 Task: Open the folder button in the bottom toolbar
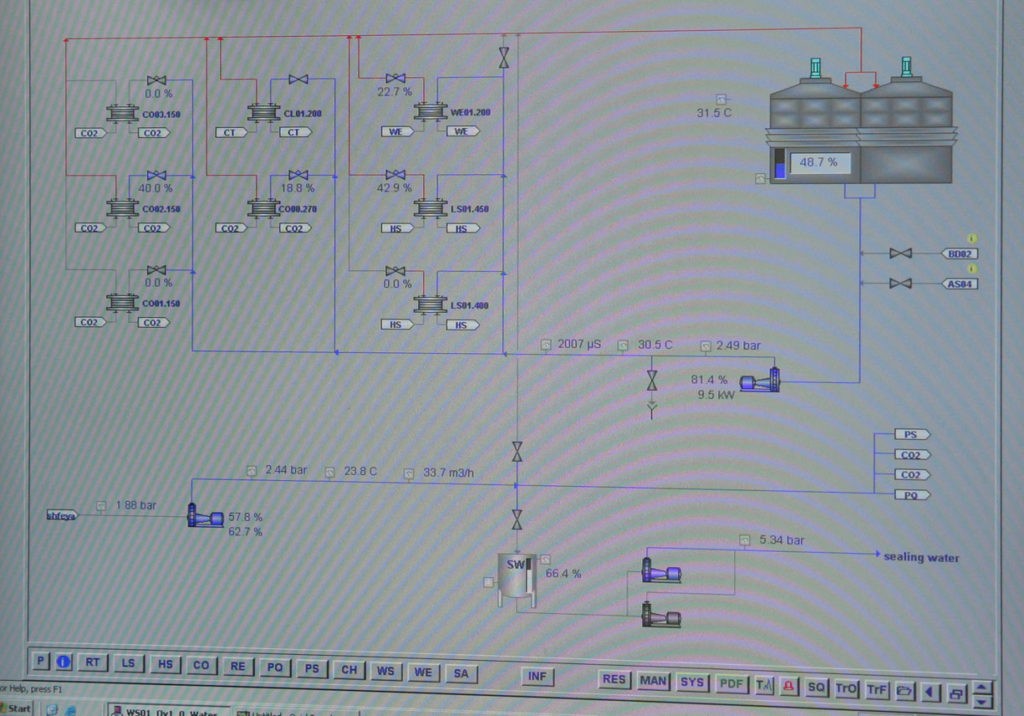click(x=904, y=690)
